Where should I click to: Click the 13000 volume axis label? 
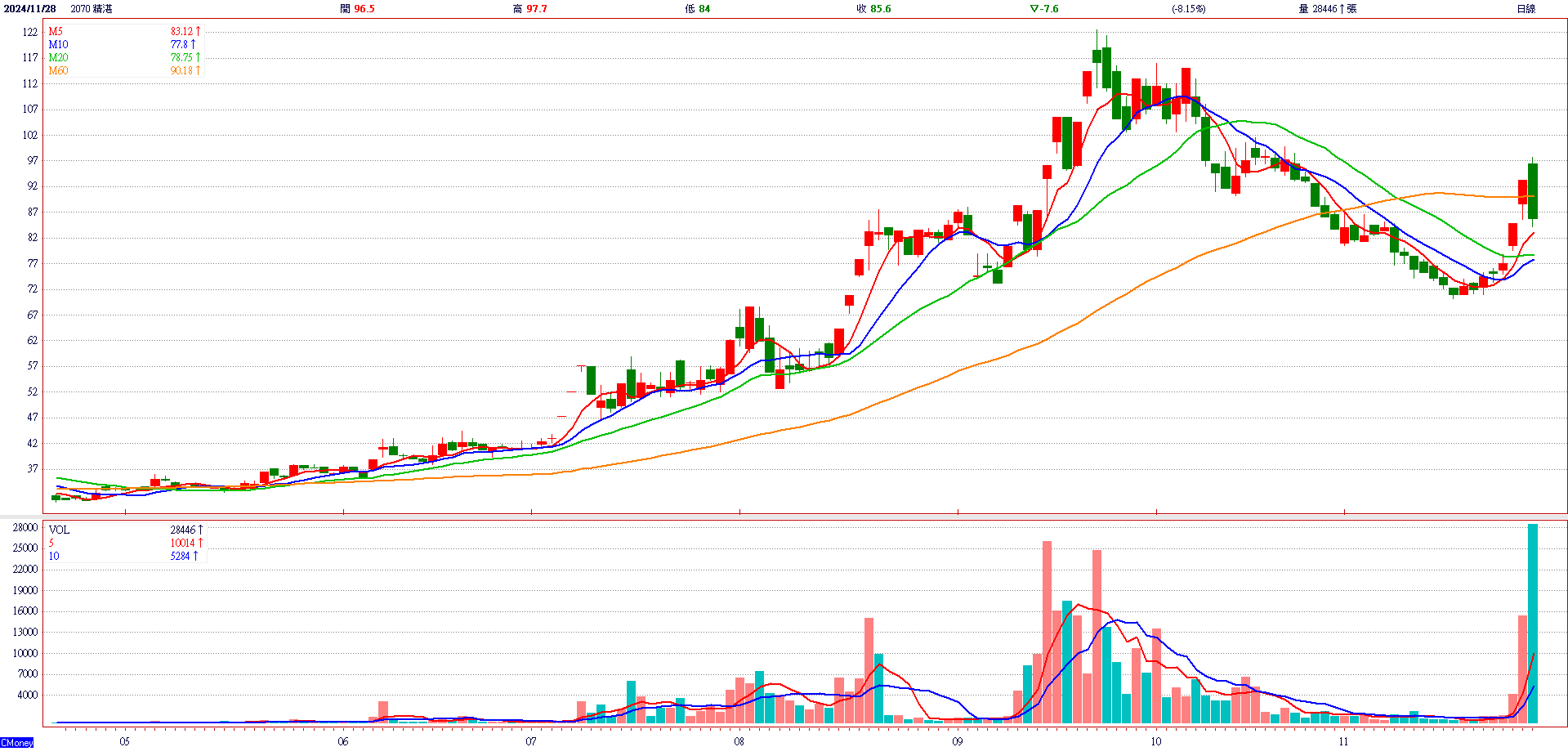pyautogui.click(x=25, y=633)
